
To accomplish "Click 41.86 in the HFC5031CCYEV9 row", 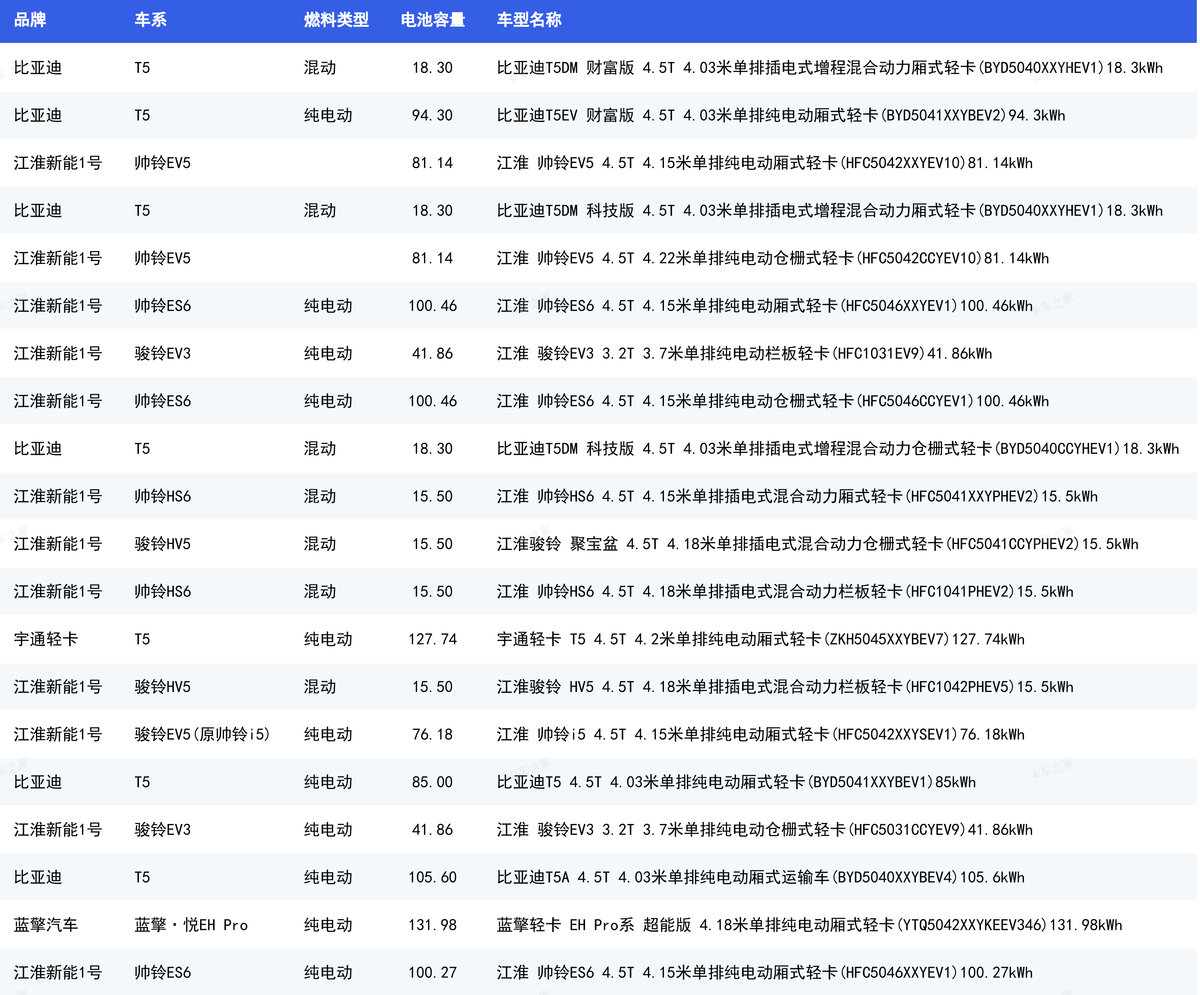I will (x=433, y=830).
